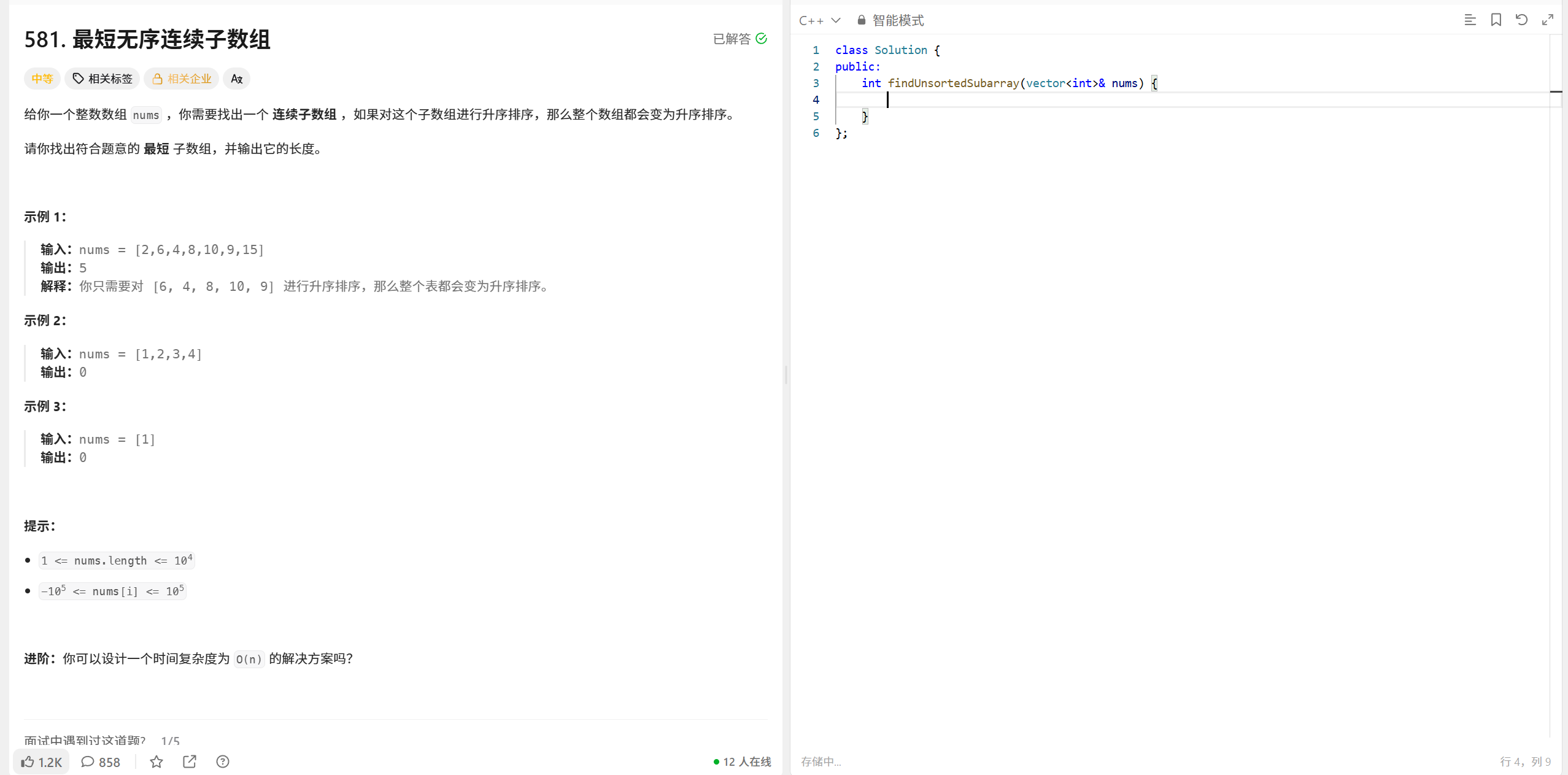Expand the 相关企业 related companies

click(182, 79)
